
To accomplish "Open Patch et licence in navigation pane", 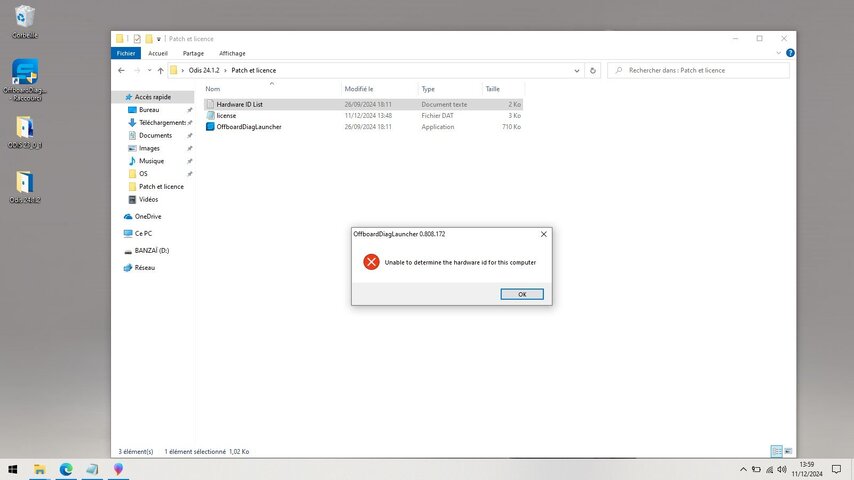I will click(x=161, y=186).
